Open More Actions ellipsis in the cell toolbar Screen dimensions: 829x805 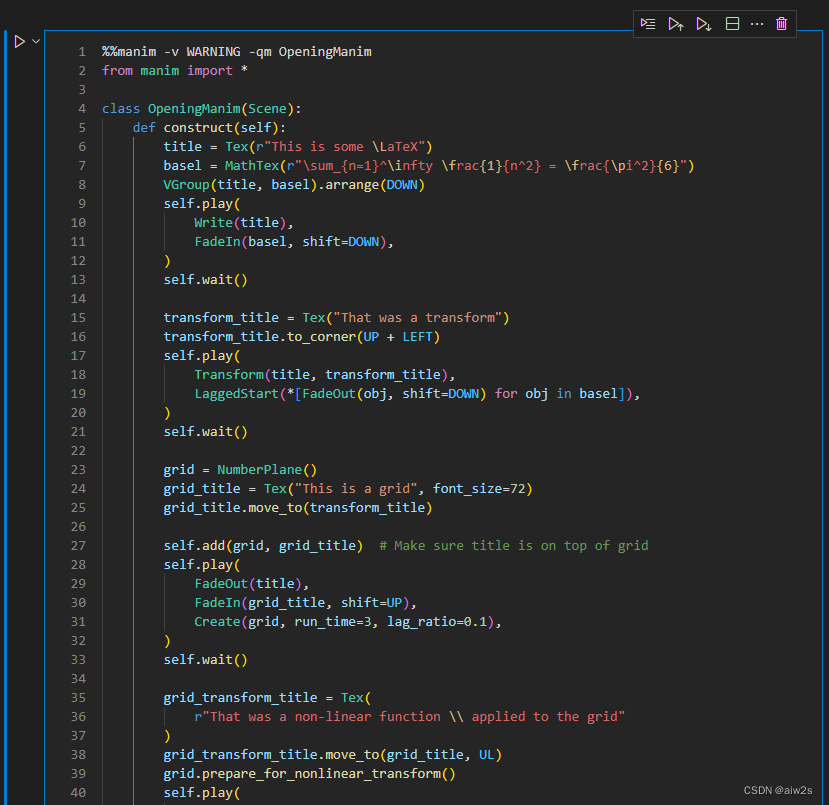point(757,24)
